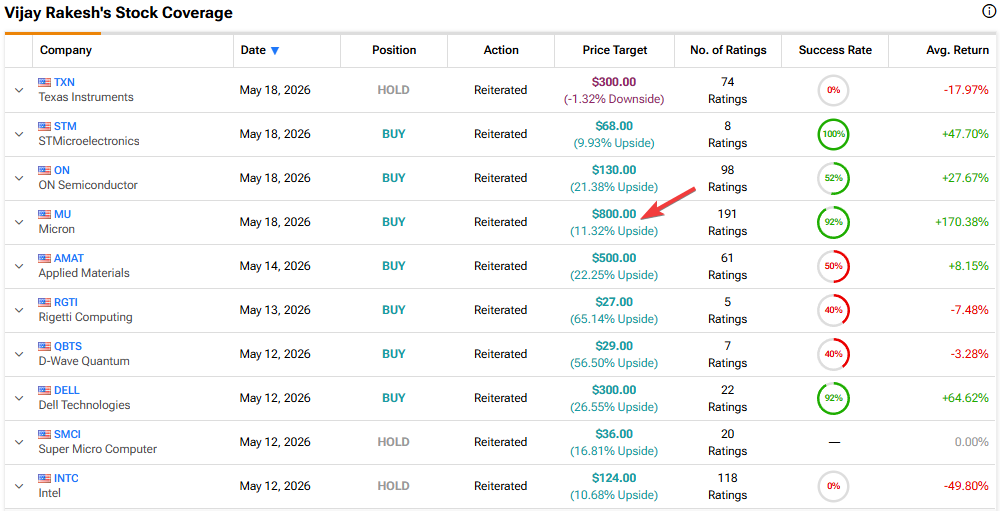The height and width of the screenshot is (511, 1000).
Task: Click the US flag icon next to INTC
Action: tap(44, 478)
